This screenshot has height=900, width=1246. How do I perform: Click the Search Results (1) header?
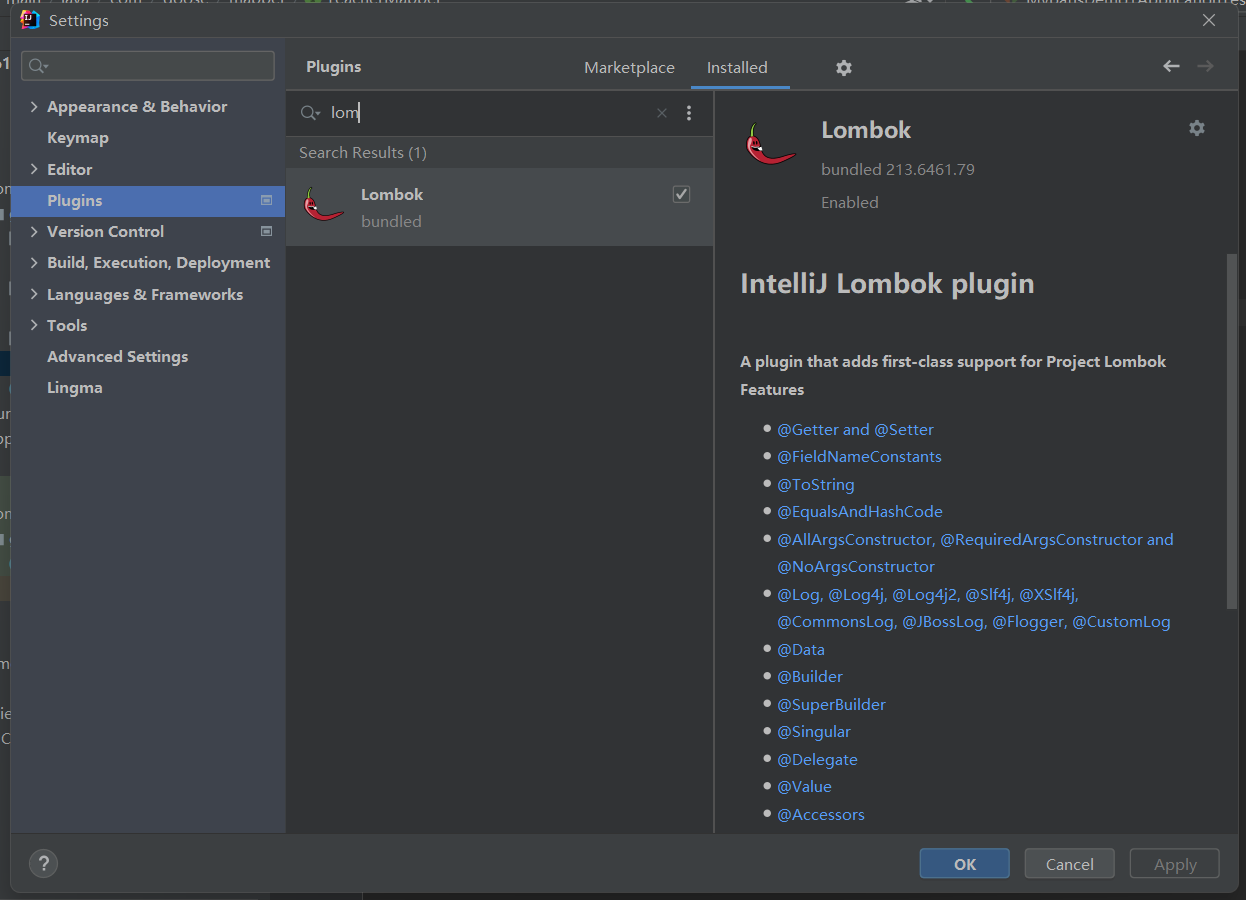tap(363, 153)
